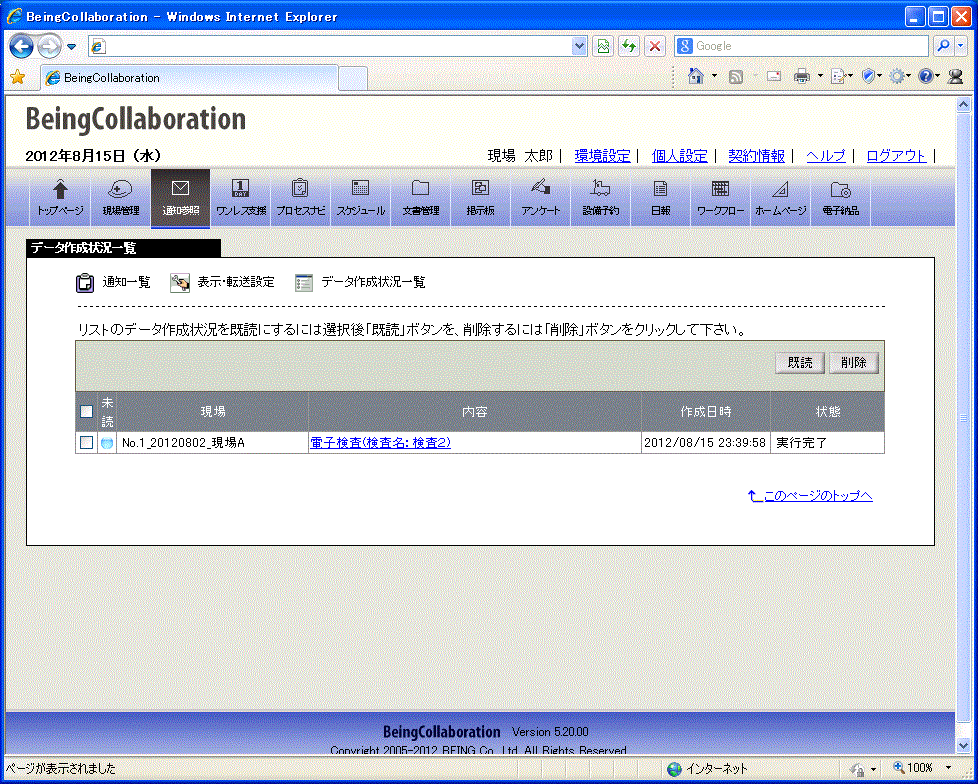
Task: Click the IE Home toolbar icon
Action: pyautogui.click(x=696, y=76)
